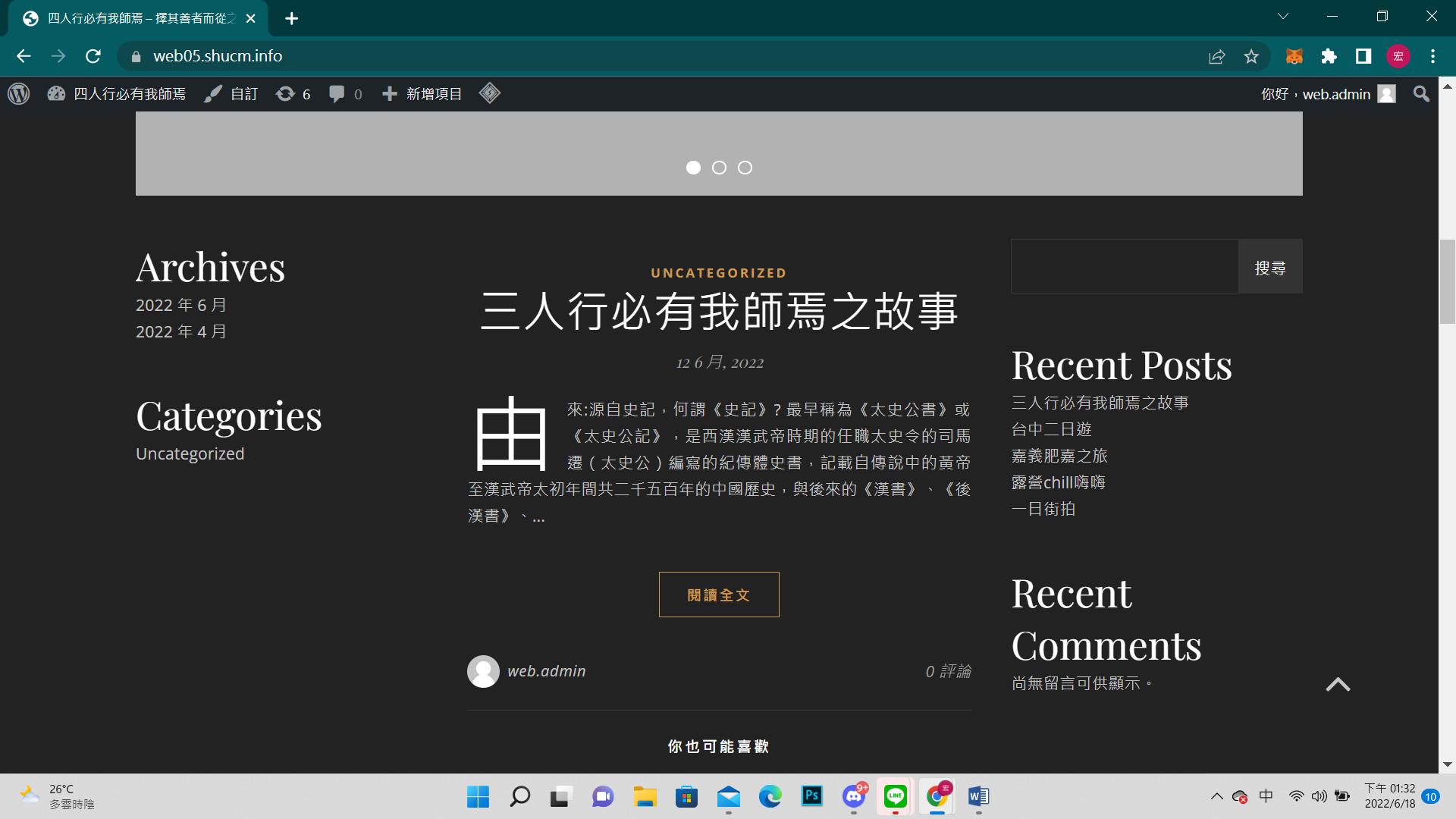
Task: Open the 新增項目 admin bar menu
Action: (x=422, y=94)
